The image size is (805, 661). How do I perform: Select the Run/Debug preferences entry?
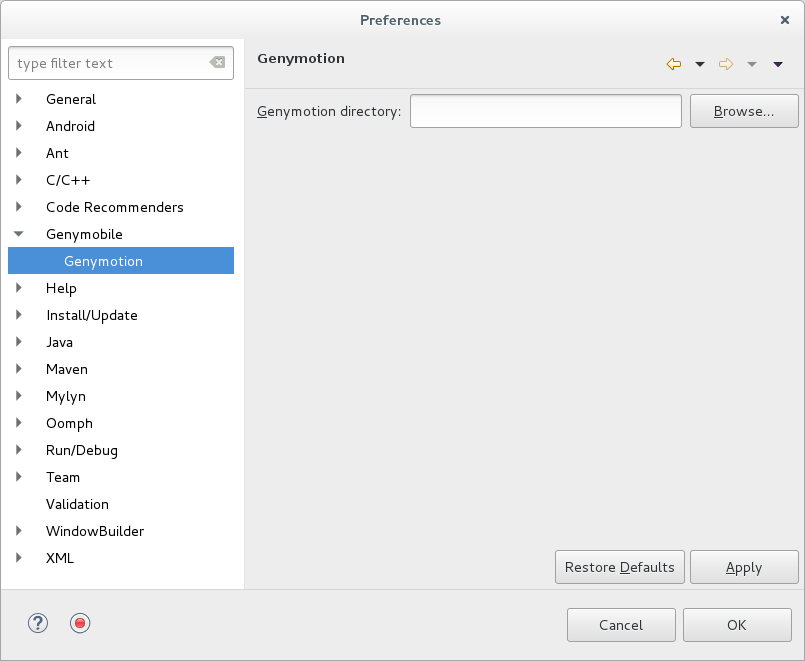(82, 450)
